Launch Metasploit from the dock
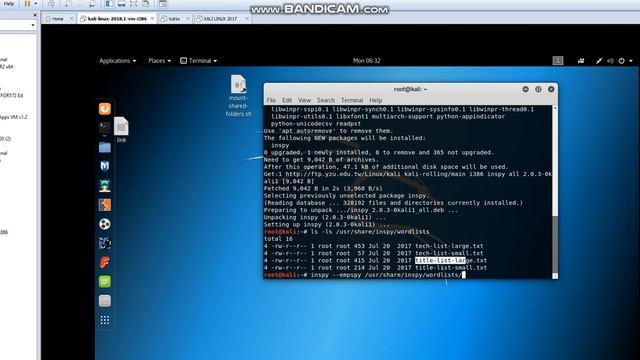640x360 pixels. point(105,166)
